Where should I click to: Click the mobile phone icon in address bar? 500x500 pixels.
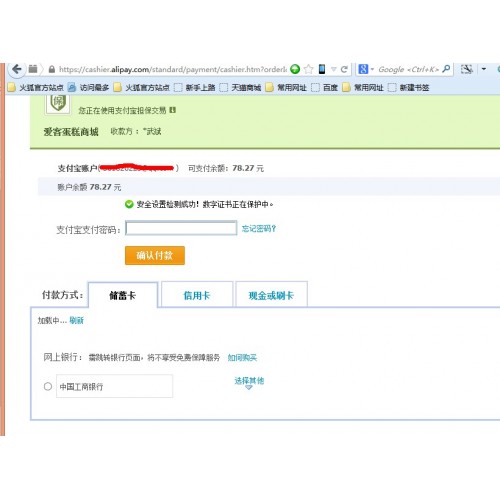(322, 69)
